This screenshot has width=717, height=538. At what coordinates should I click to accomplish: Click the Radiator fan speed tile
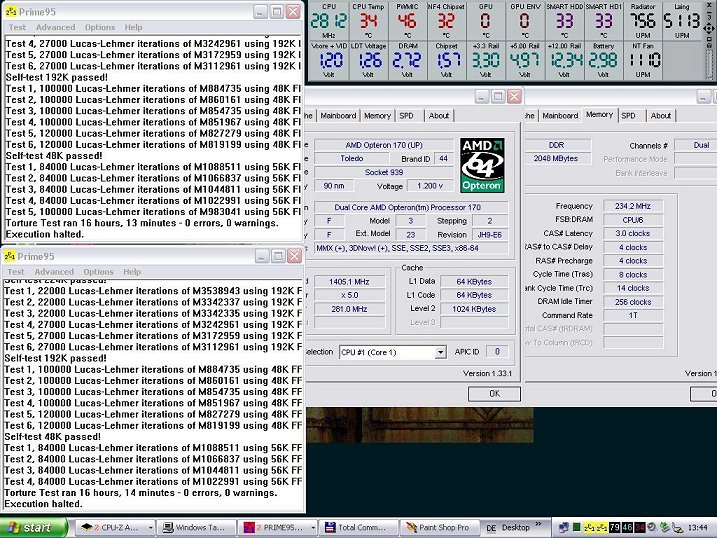coord(644,18)
